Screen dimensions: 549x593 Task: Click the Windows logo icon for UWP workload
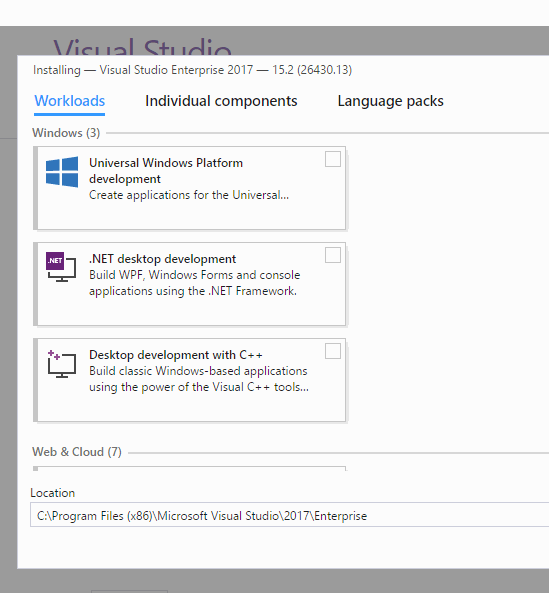click(x=62, y=172)
